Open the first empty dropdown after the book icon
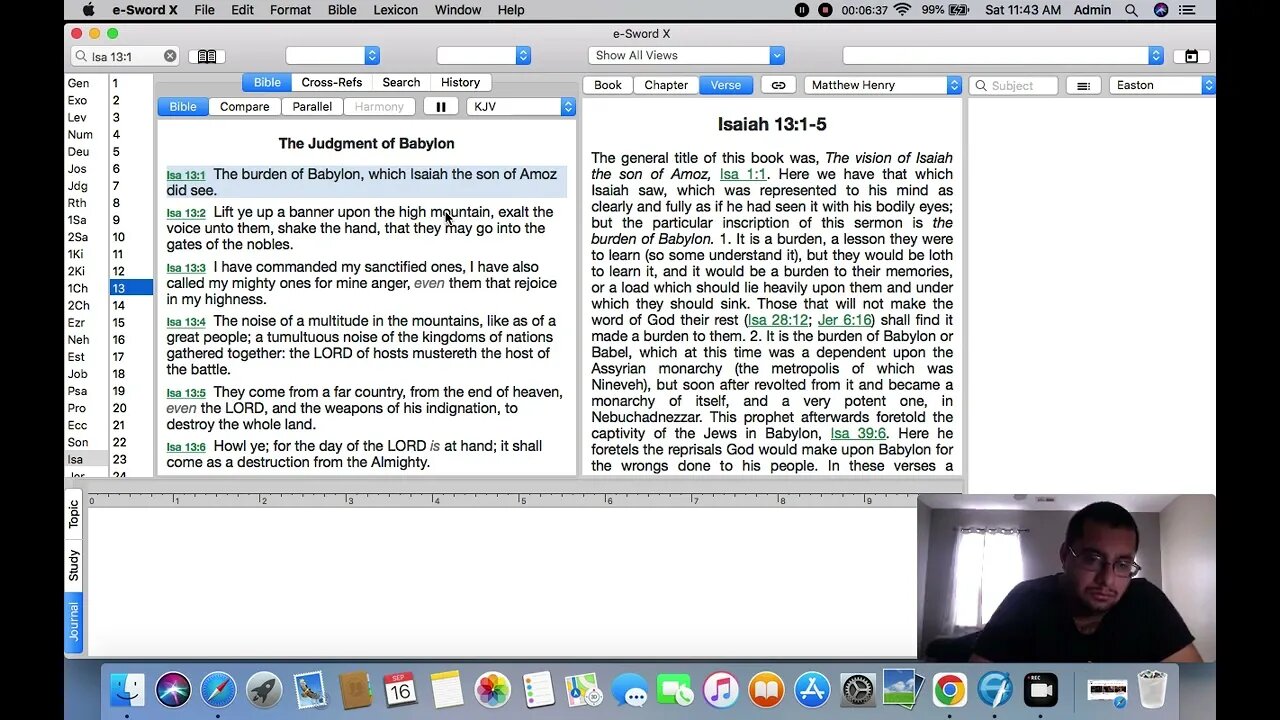 click(x=332, y=56)
